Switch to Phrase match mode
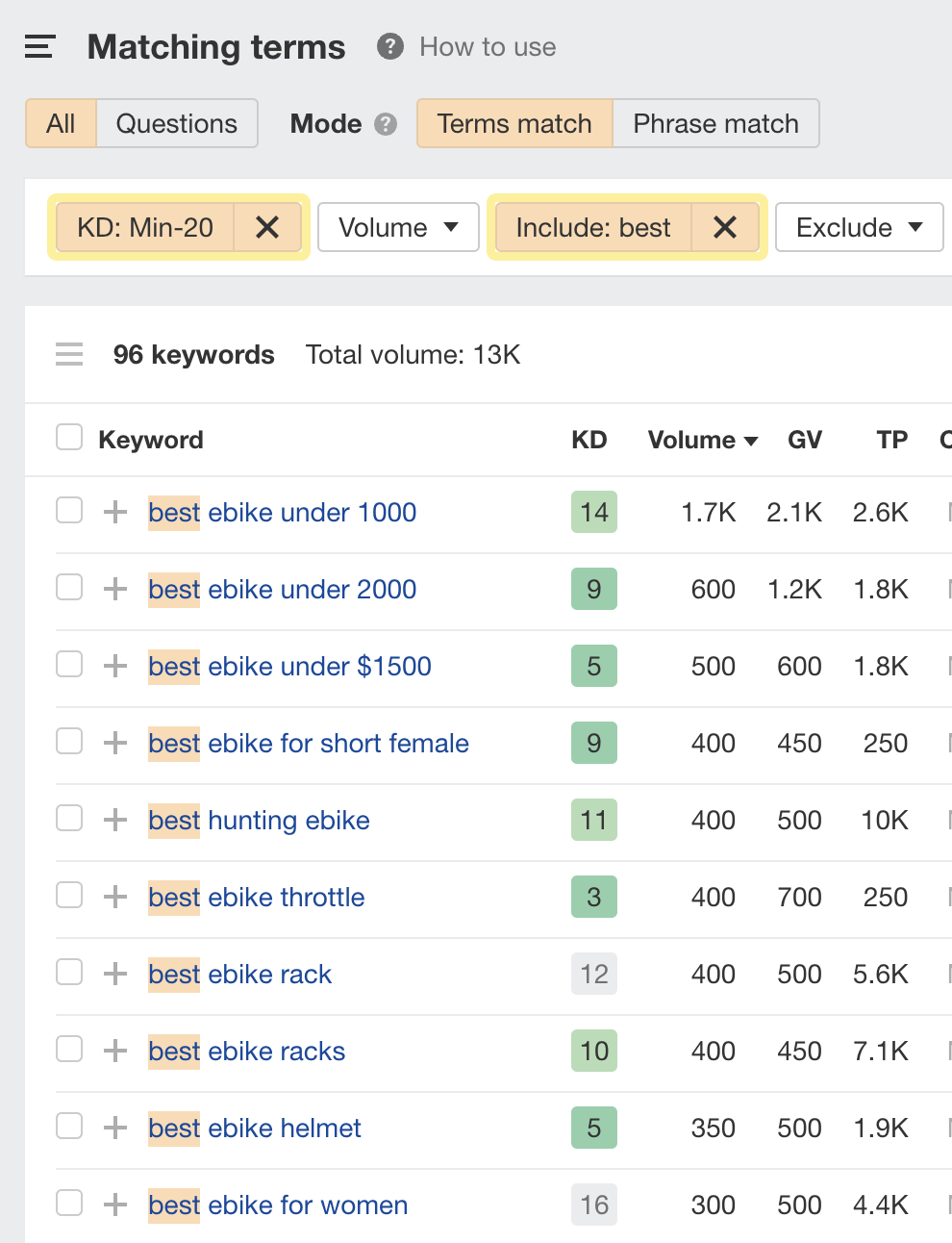Viewport: 952px width, 1243px height. (715, 123)
